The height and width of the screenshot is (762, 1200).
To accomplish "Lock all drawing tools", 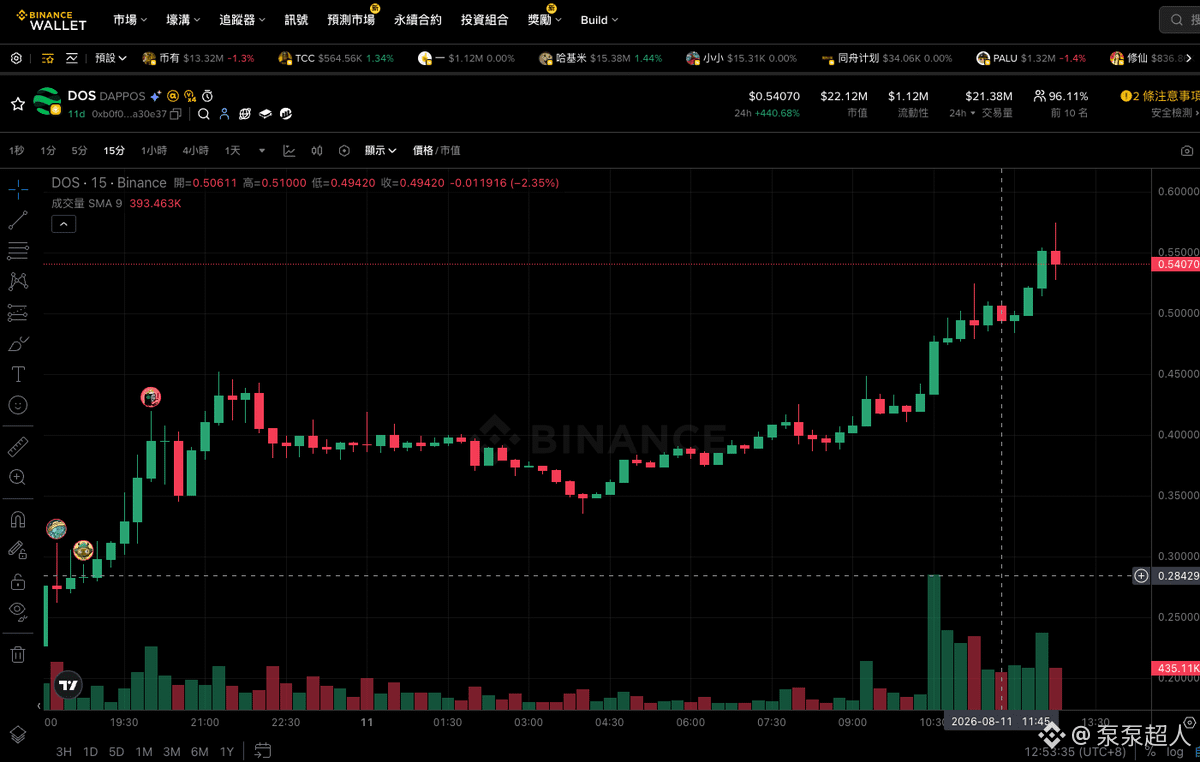I will pos(18,580).
